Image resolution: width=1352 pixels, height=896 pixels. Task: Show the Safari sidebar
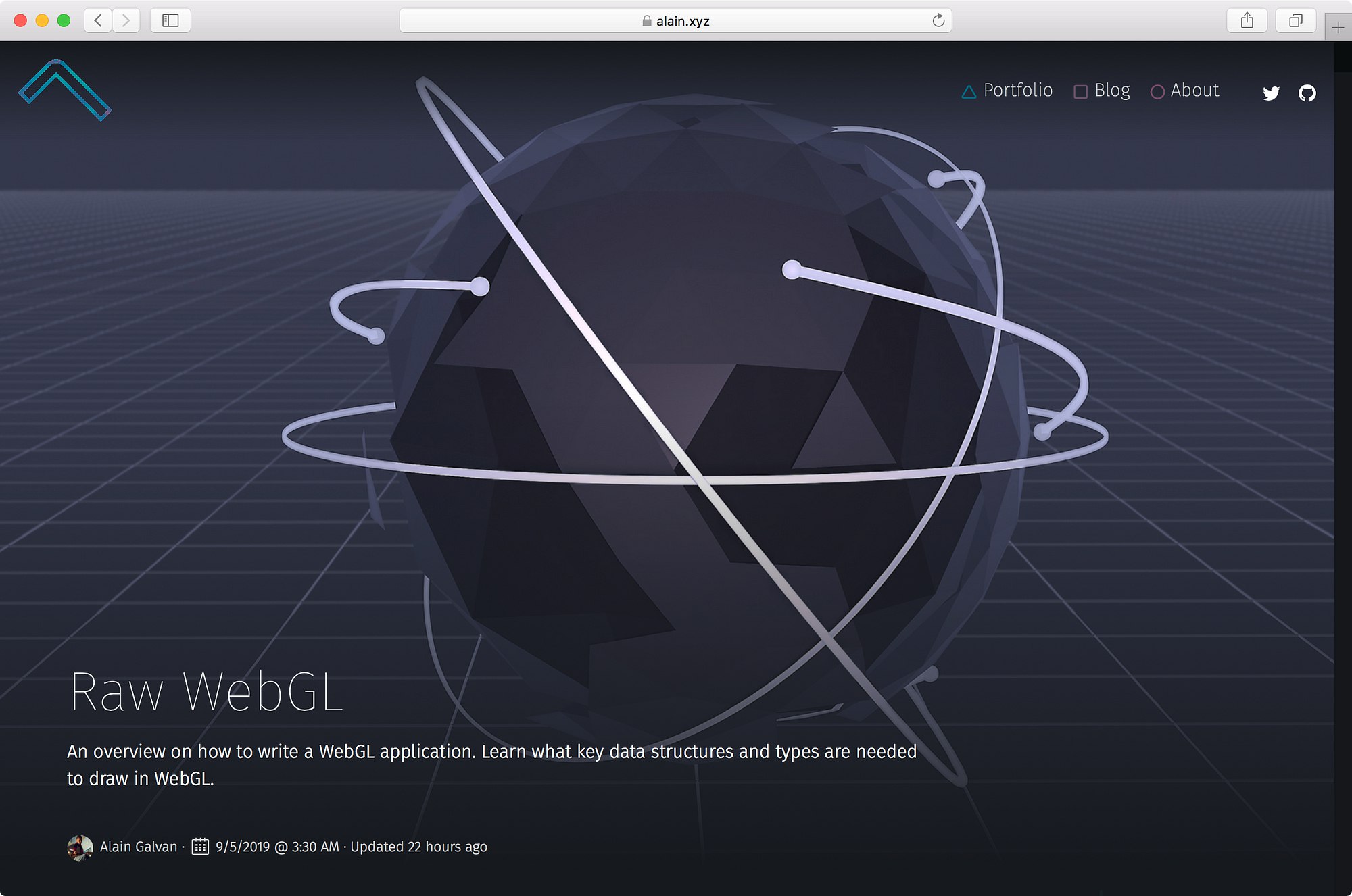point(170,20)
